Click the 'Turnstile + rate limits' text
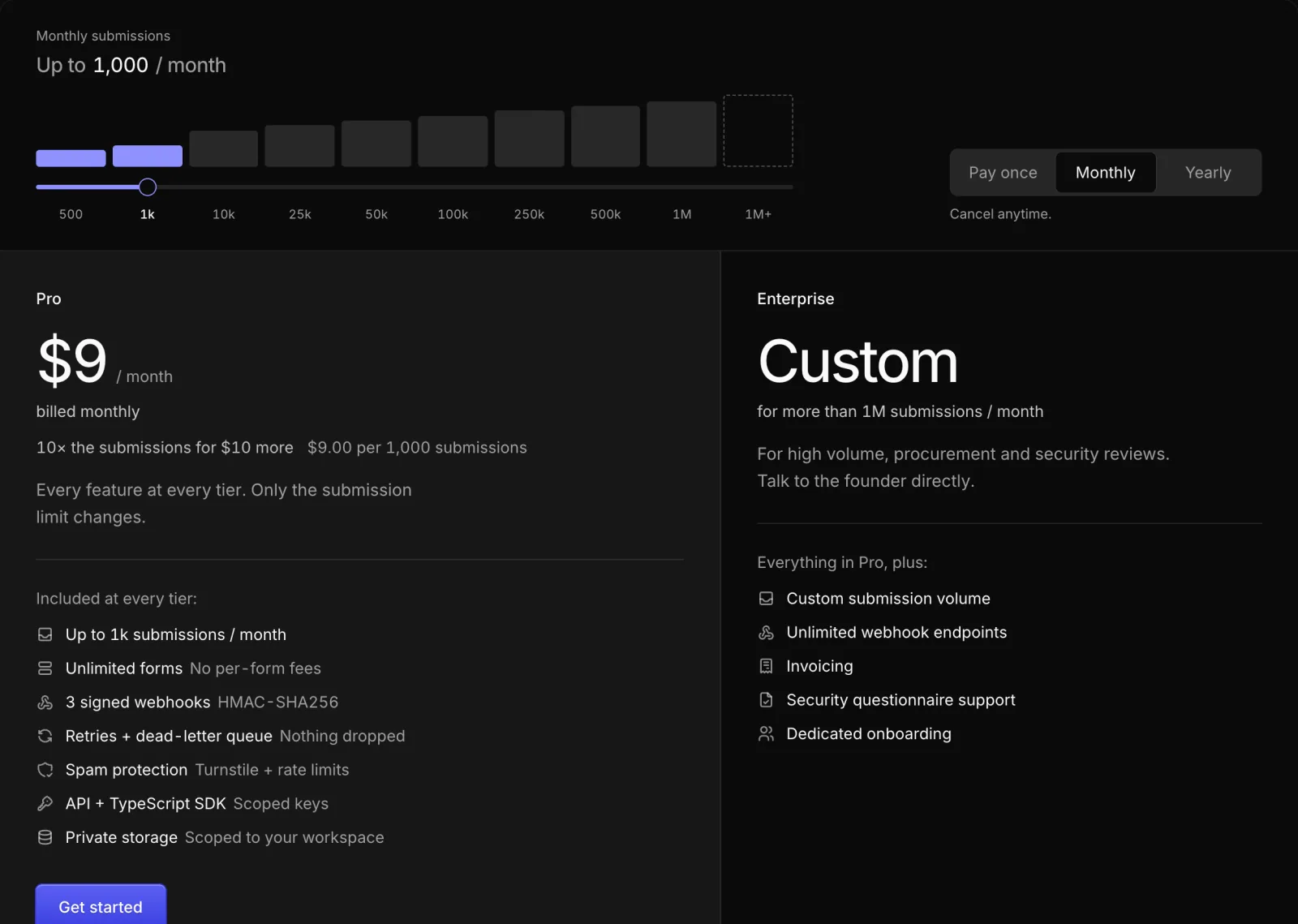This screenshot has width=1298, height=924. pyautogui.click(x=272, y=770)
